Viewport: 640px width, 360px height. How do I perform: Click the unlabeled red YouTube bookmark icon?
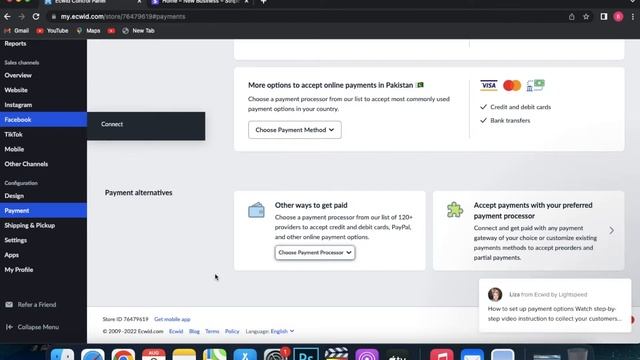pos(111,31)
